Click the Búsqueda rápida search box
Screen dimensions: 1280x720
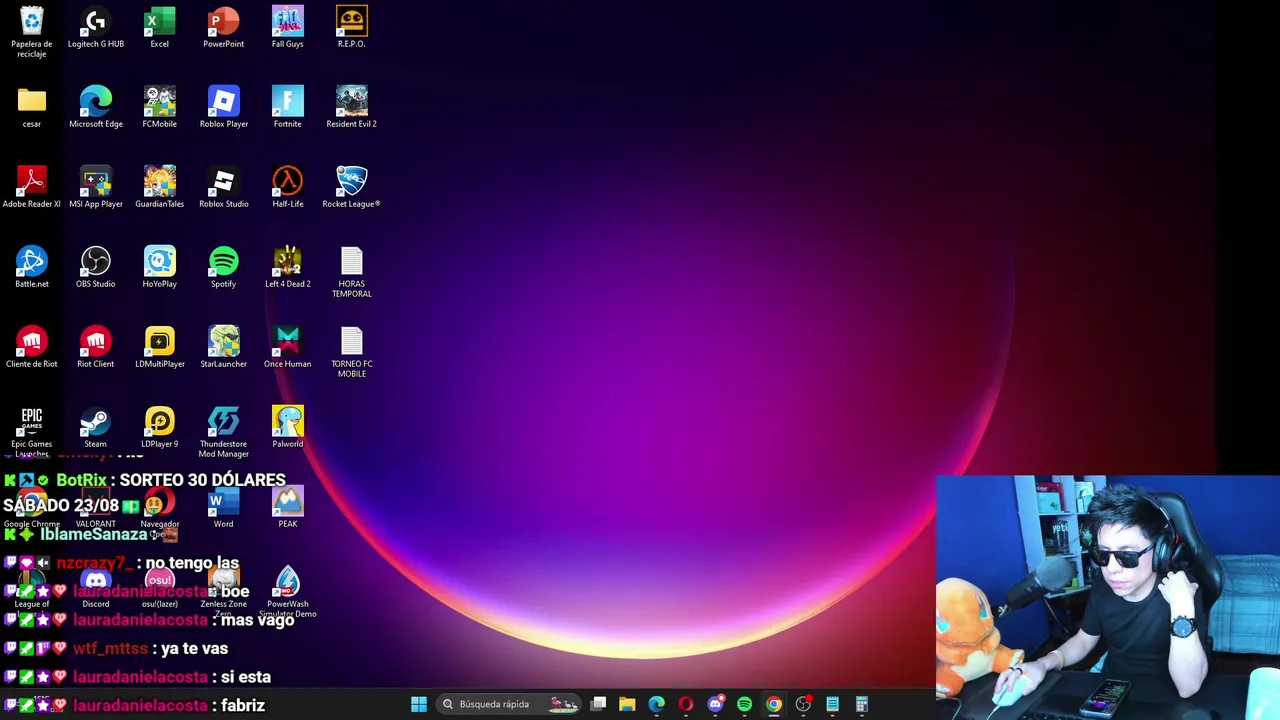tap(509, 704)
